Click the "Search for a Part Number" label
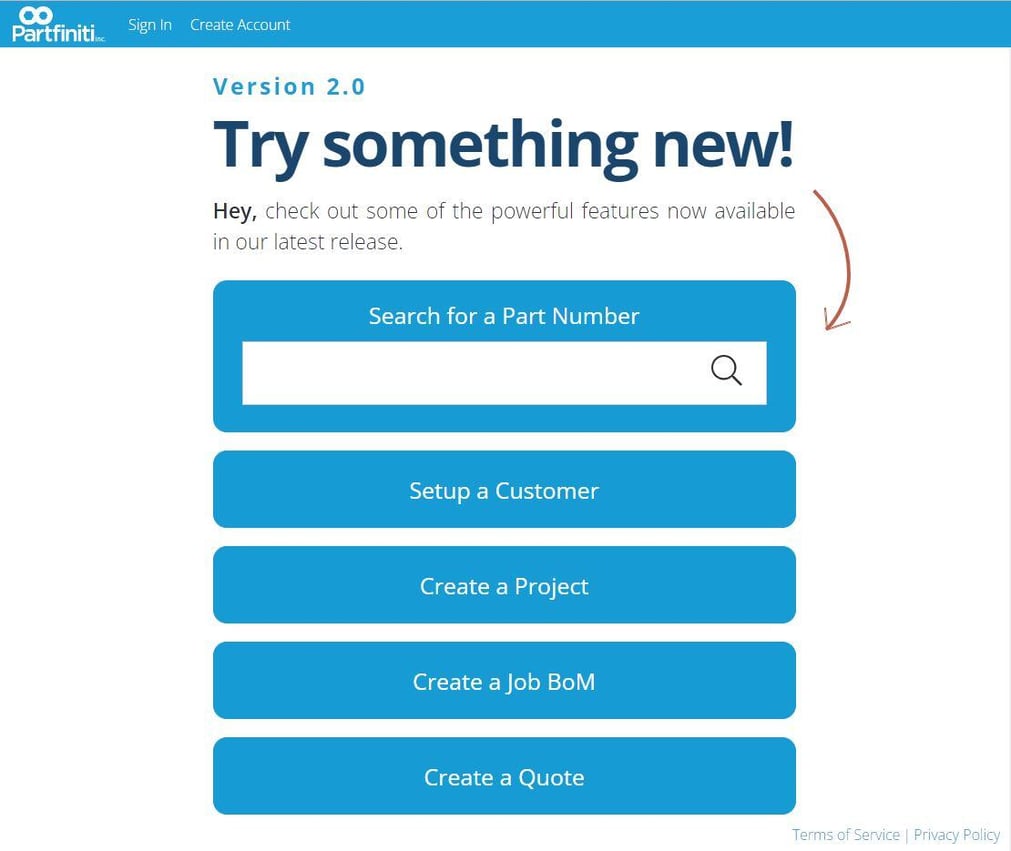Screen dimensions: 1011x851 [504, 316]
